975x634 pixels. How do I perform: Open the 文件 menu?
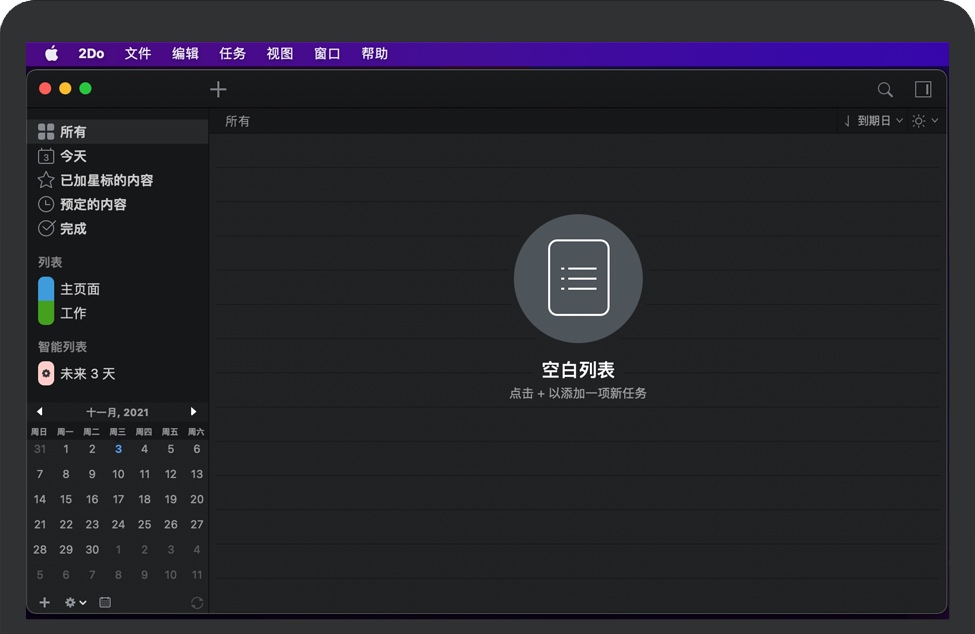138,54
